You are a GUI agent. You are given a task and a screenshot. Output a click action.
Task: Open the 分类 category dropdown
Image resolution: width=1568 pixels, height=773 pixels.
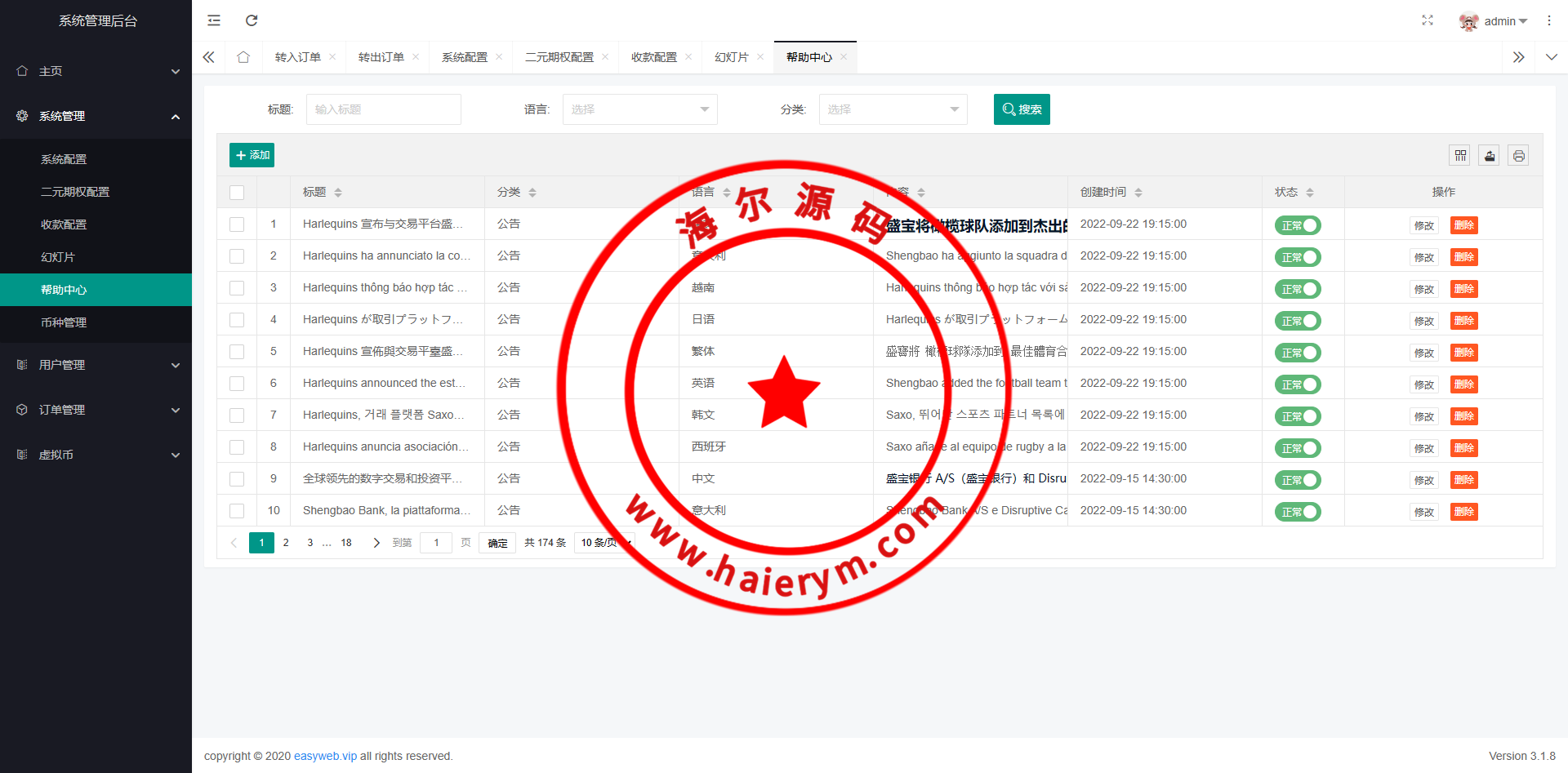(893, 109)
